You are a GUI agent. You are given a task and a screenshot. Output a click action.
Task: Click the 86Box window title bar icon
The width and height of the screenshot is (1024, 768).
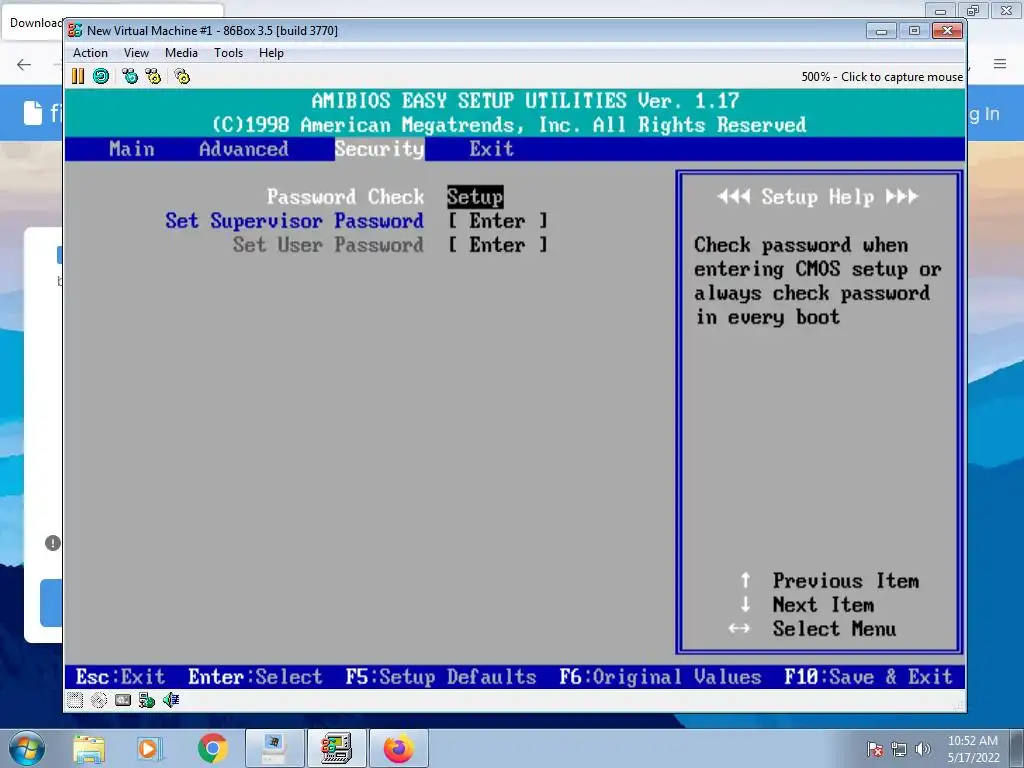75,31
